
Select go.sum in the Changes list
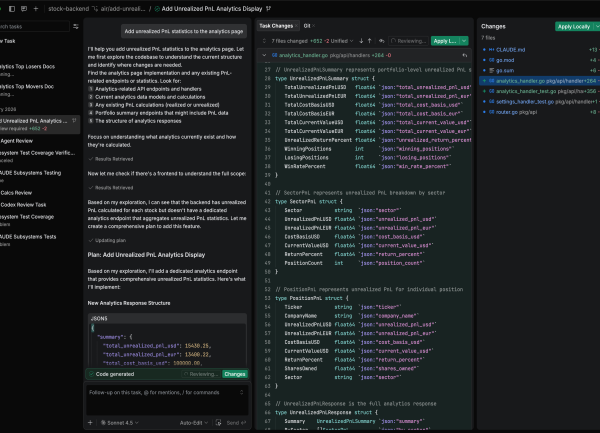click(x=540, y=70)
